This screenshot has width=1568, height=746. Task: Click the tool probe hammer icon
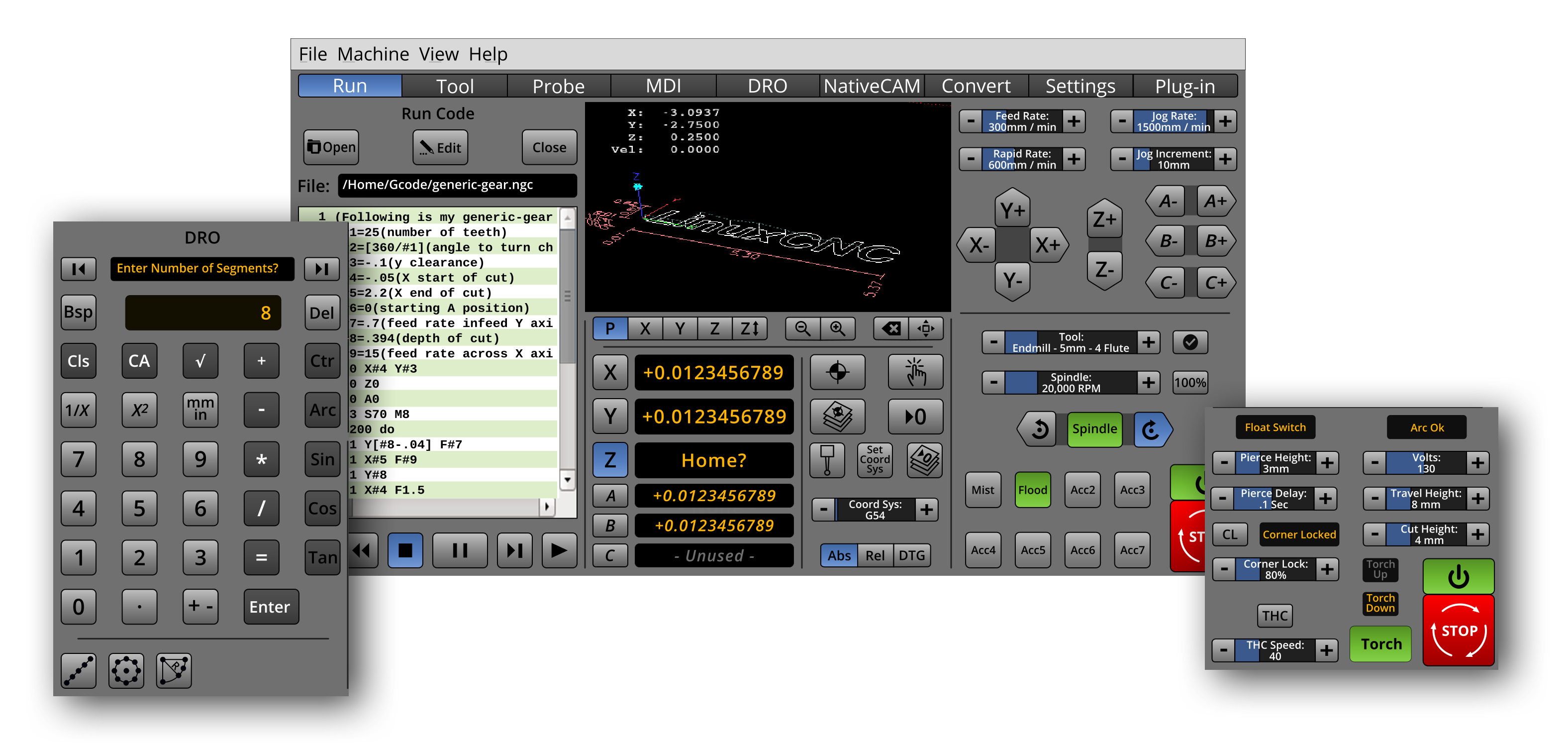point(827,460)
